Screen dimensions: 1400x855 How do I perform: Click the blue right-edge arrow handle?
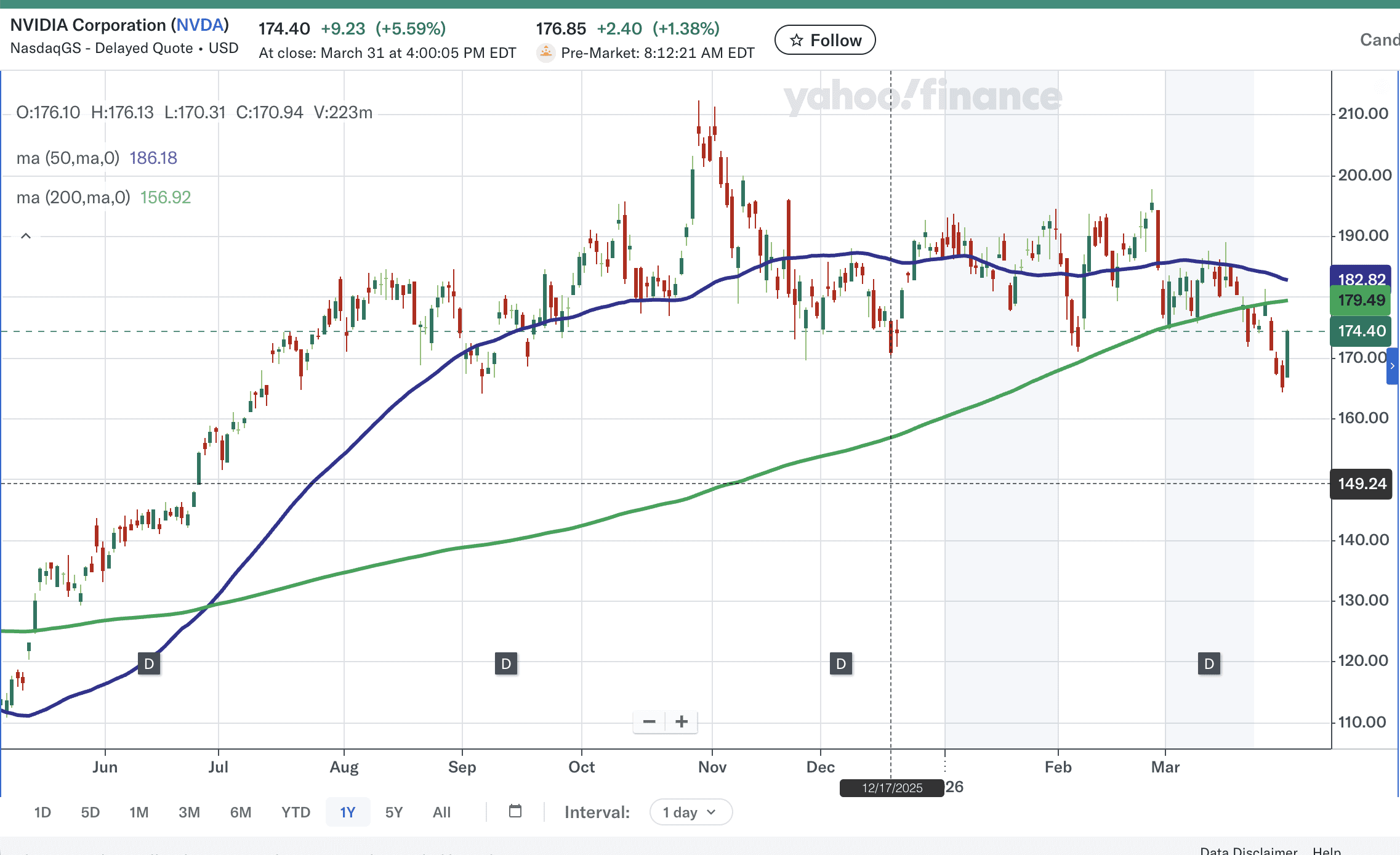point(1393,366)
